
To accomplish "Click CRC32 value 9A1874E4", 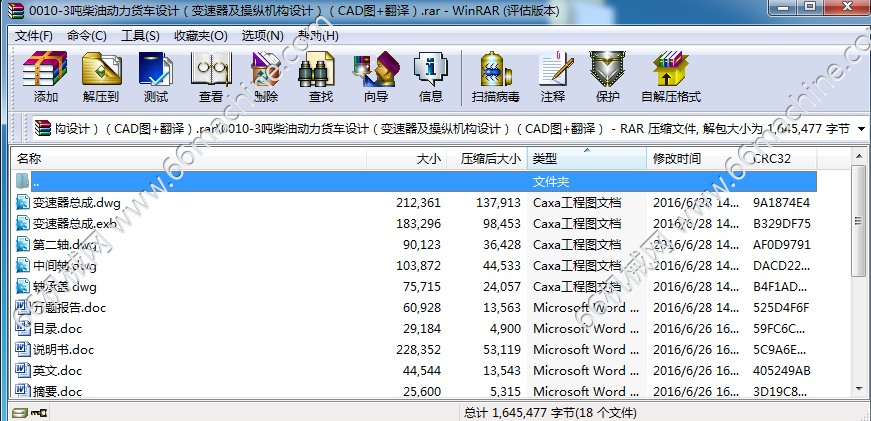I will (x=782, y=203).
